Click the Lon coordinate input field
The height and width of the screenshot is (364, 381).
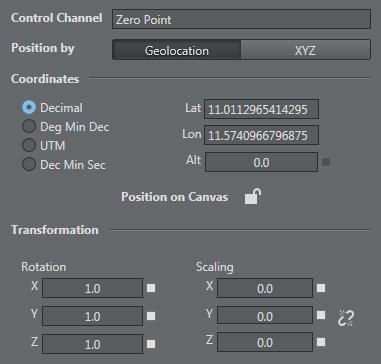[x=261, y=135]
